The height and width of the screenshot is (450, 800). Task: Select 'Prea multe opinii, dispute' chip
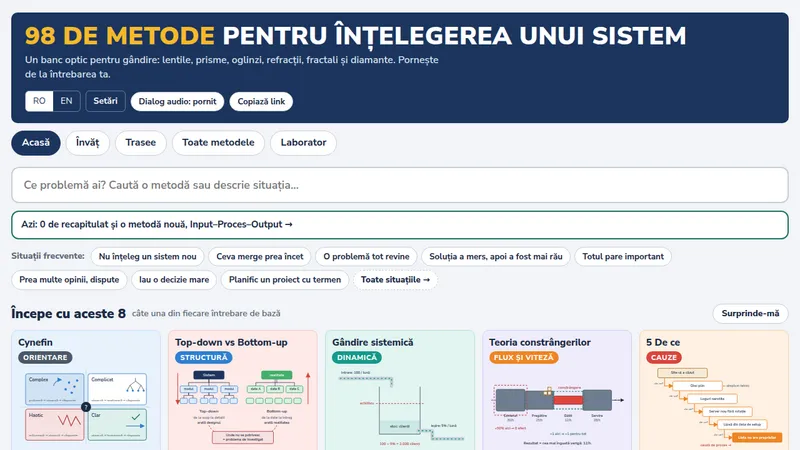[x=69, y=280]
